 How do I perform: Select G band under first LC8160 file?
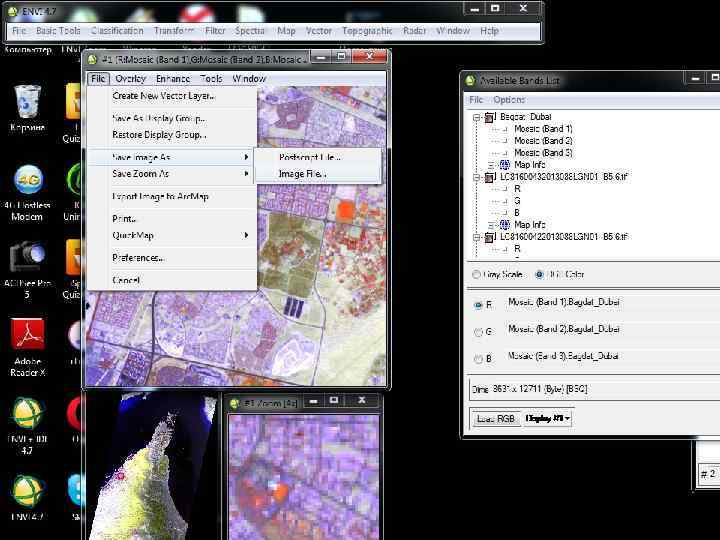pyautogui.click(x=517, y=201)
